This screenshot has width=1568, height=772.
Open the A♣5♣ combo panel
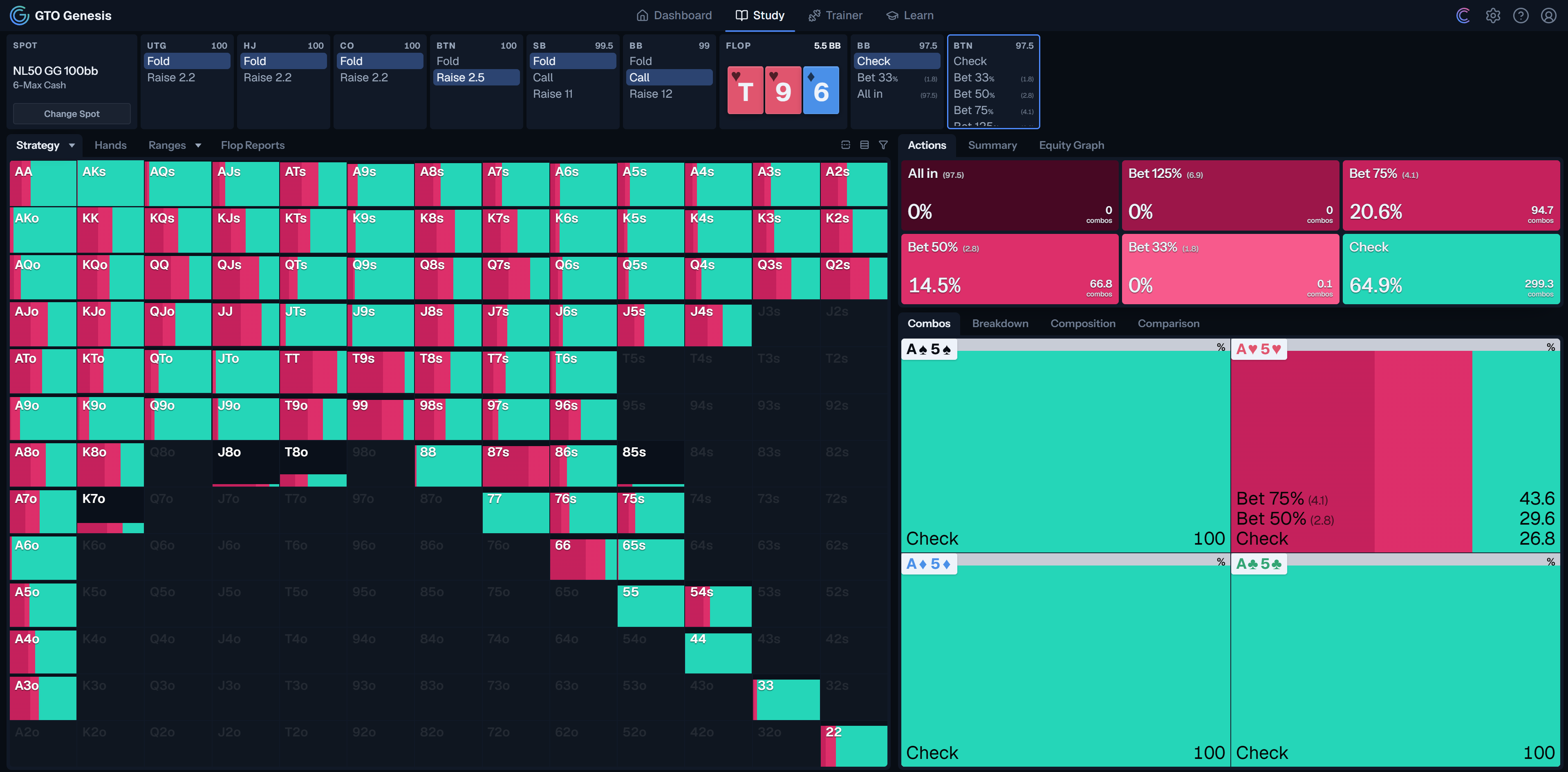click(1395, 660)
